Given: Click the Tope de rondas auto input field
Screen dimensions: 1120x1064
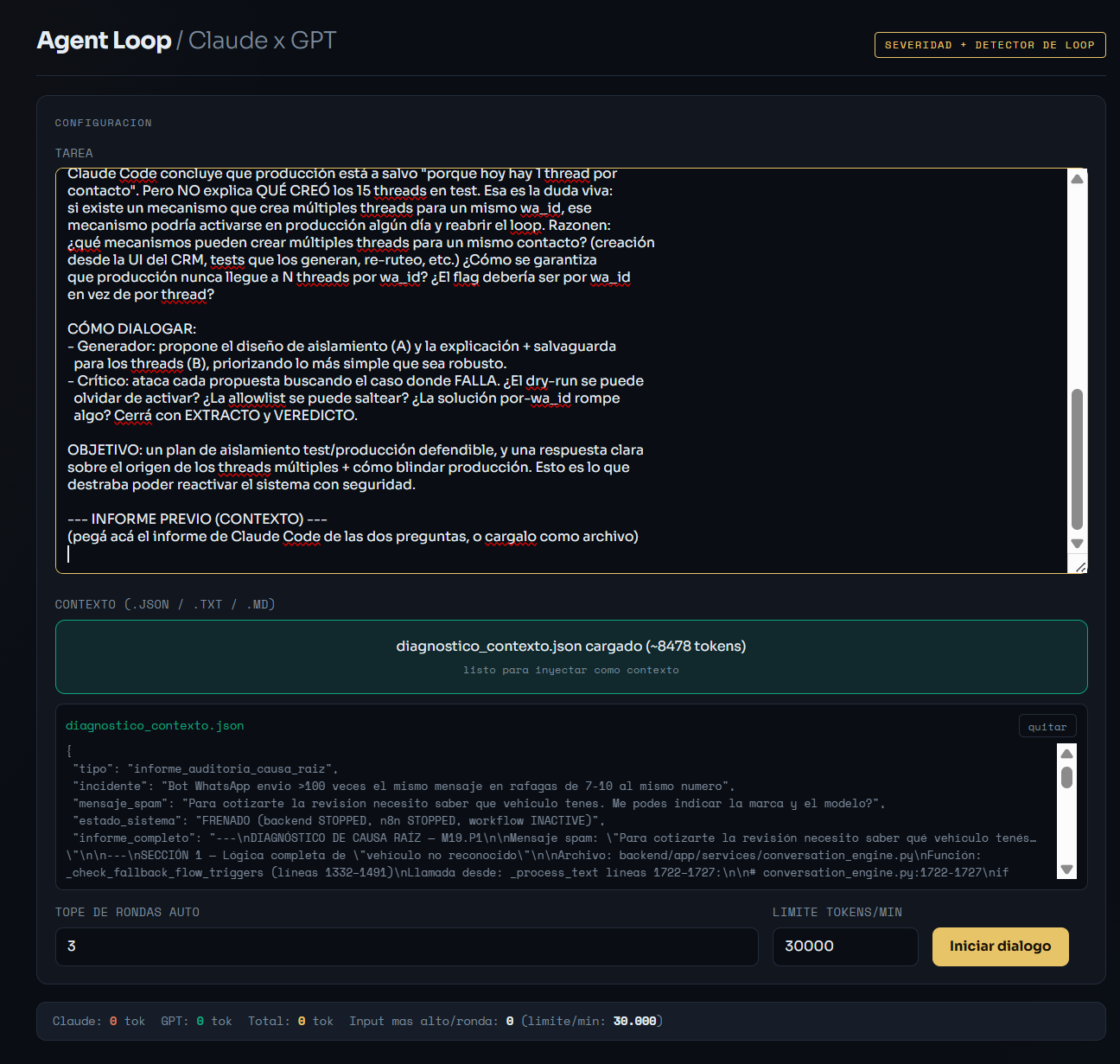Looking at the screenshot, I should (406, 946).
